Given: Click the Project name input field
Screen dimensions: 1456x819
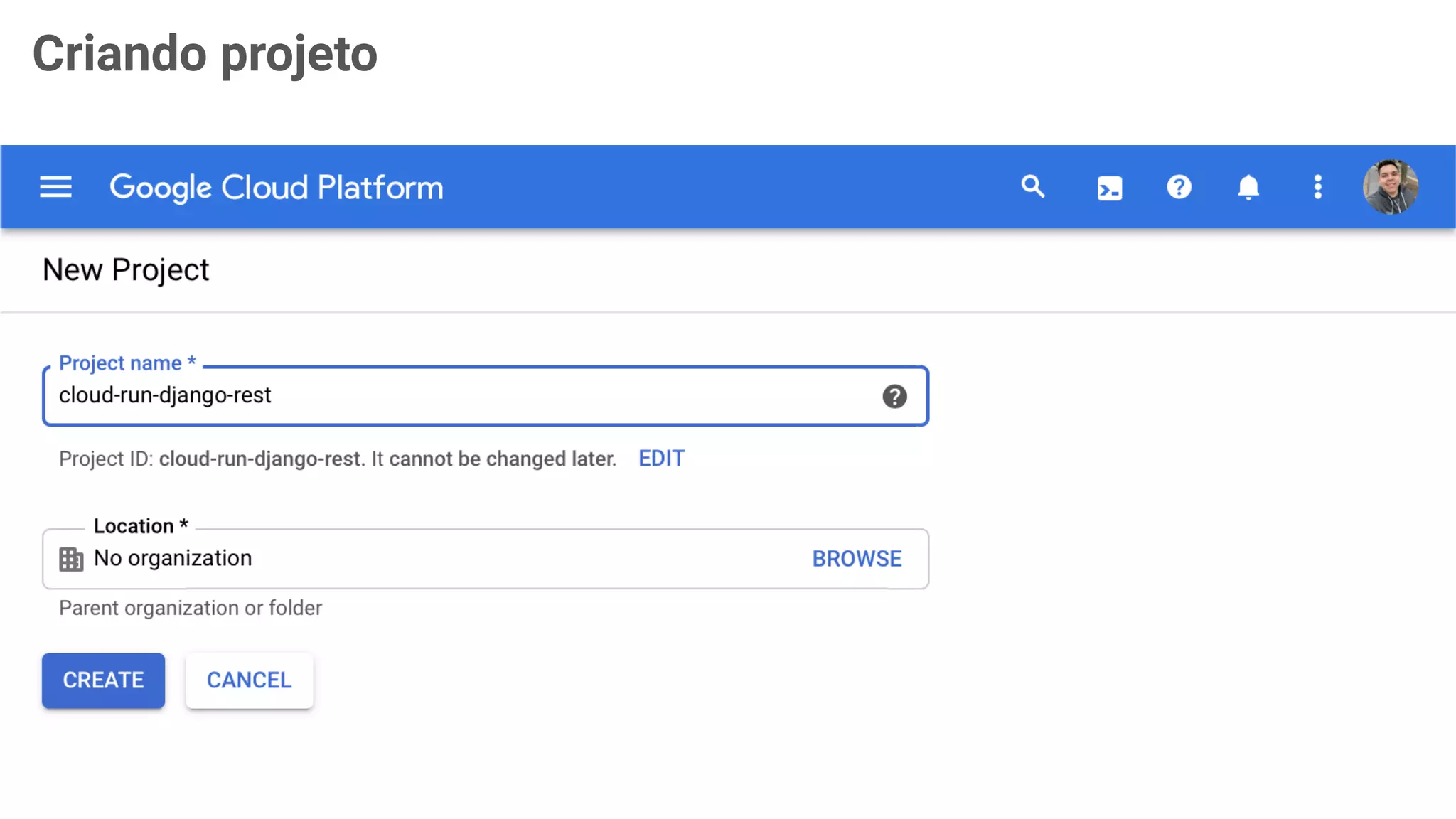Looking at the screenshot, I should click(486, 396).
